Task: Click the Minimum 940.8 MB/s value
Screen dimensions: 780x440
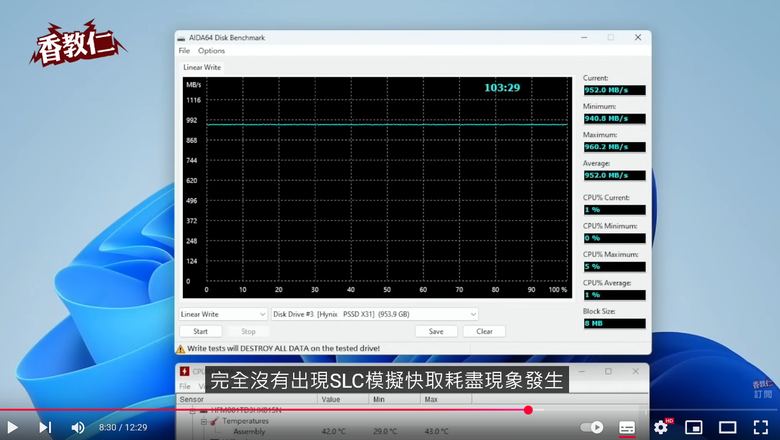Action: pyautogui.click(x=615, y=118)
